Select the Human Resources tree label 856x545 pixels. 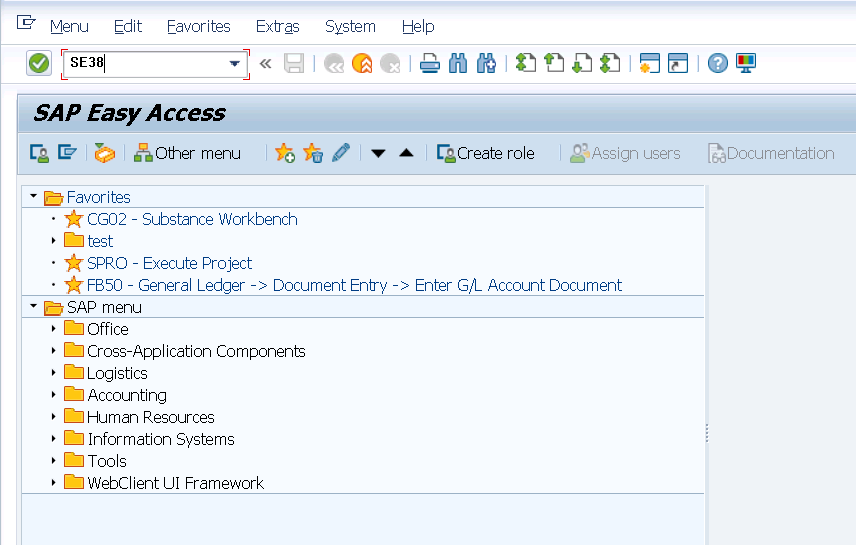pyautogui.click(x=151, y=417)
